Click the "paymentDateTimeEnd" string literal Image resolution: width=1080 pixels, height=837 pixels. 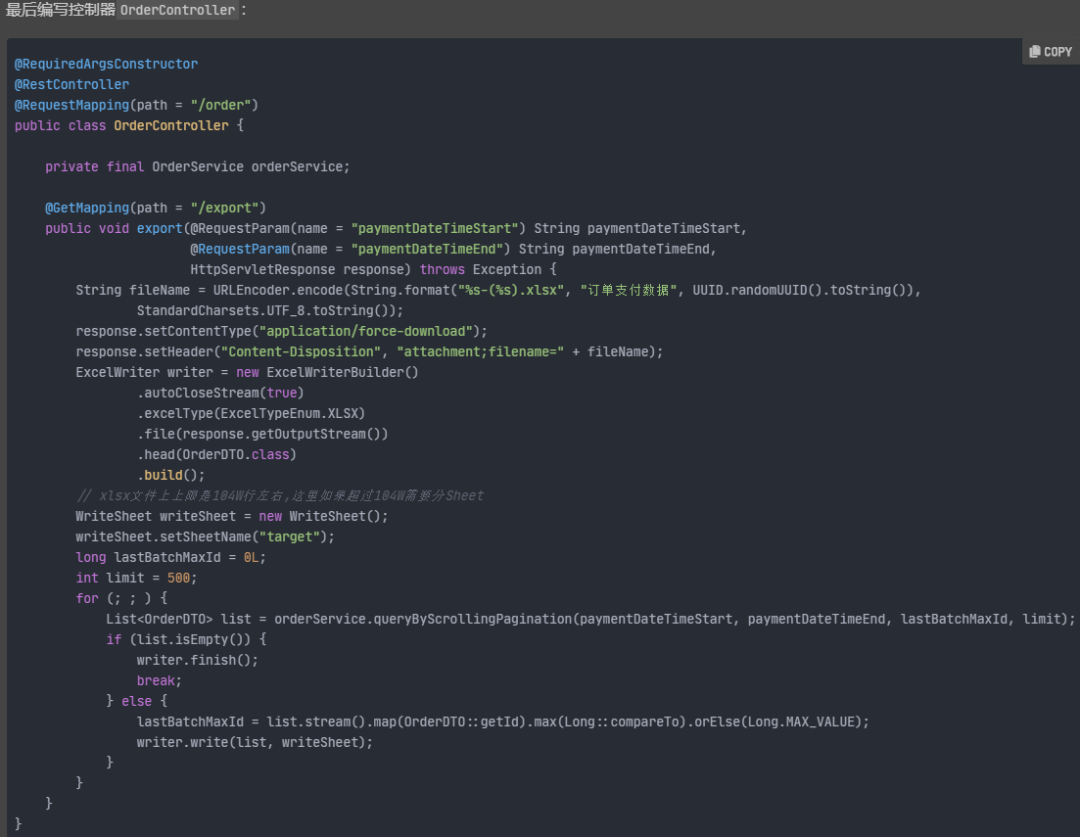[x=427, y=249]
